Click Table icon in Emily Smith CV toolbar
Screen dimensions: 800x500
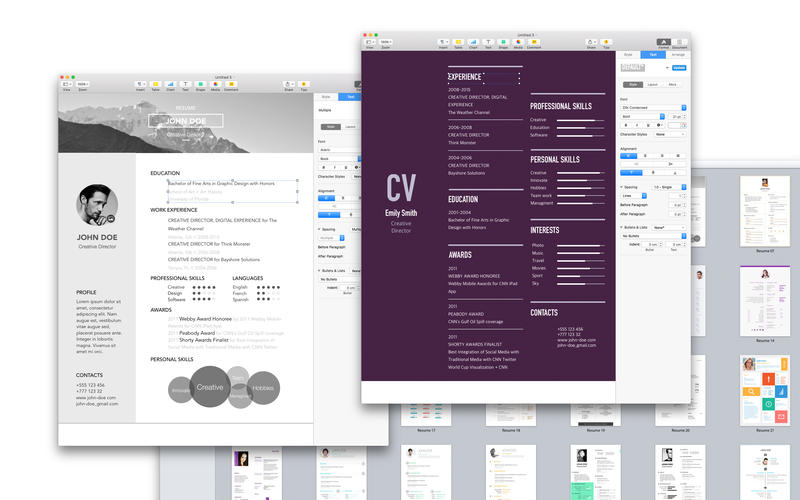click(x=458, y=42)
